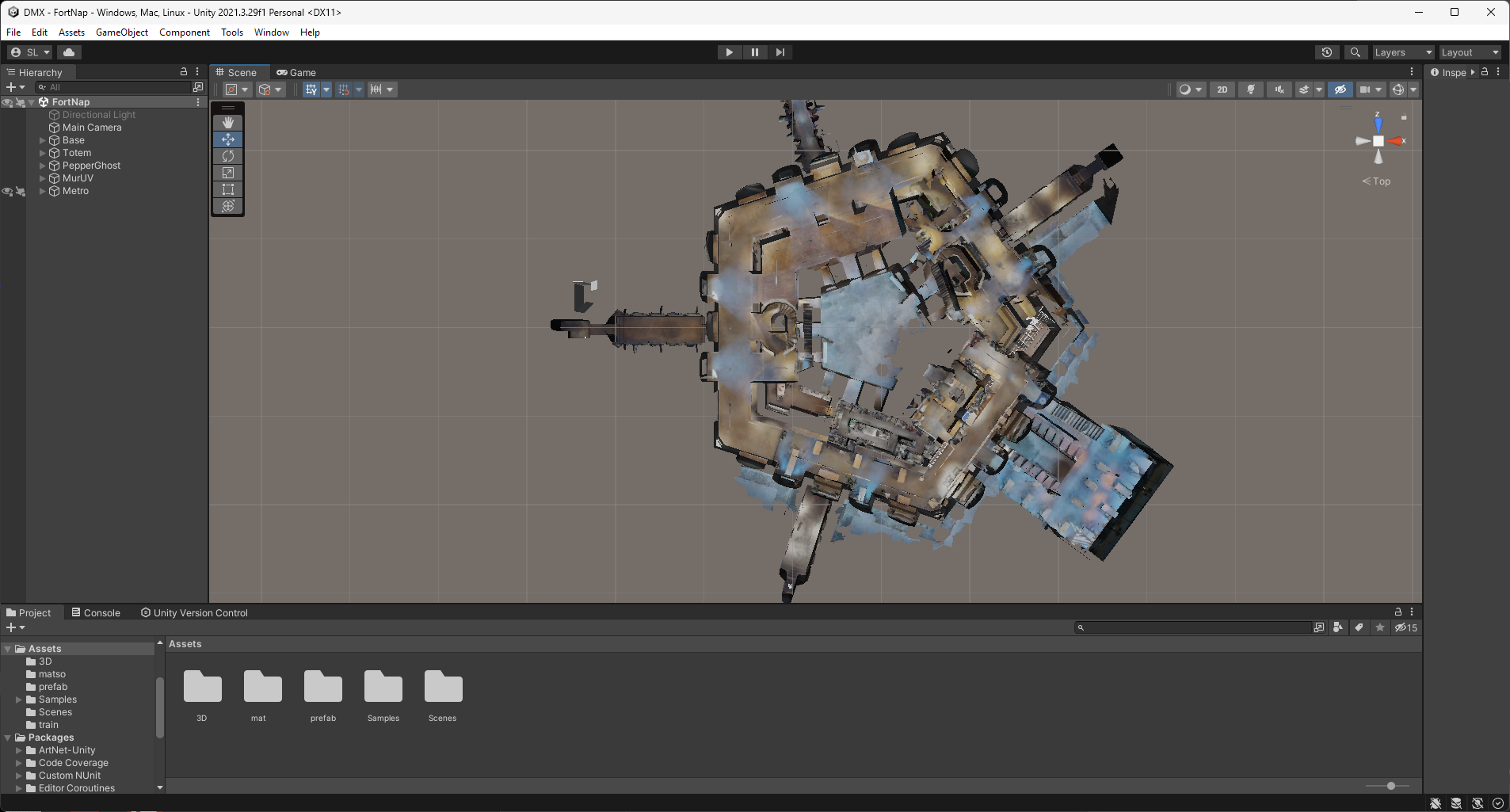
Task: Switch to the Console tab
Action: point(96,612)
